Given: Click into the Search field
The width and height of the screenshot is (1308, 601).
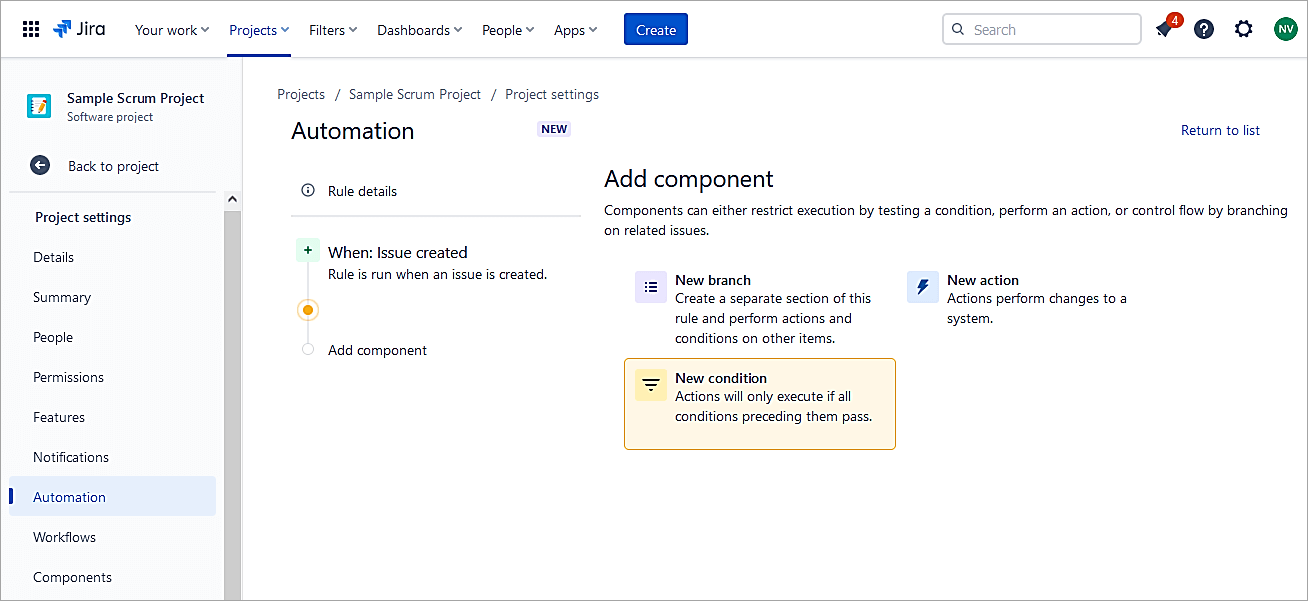Looking at the screenshot, I should point(1050,30).
